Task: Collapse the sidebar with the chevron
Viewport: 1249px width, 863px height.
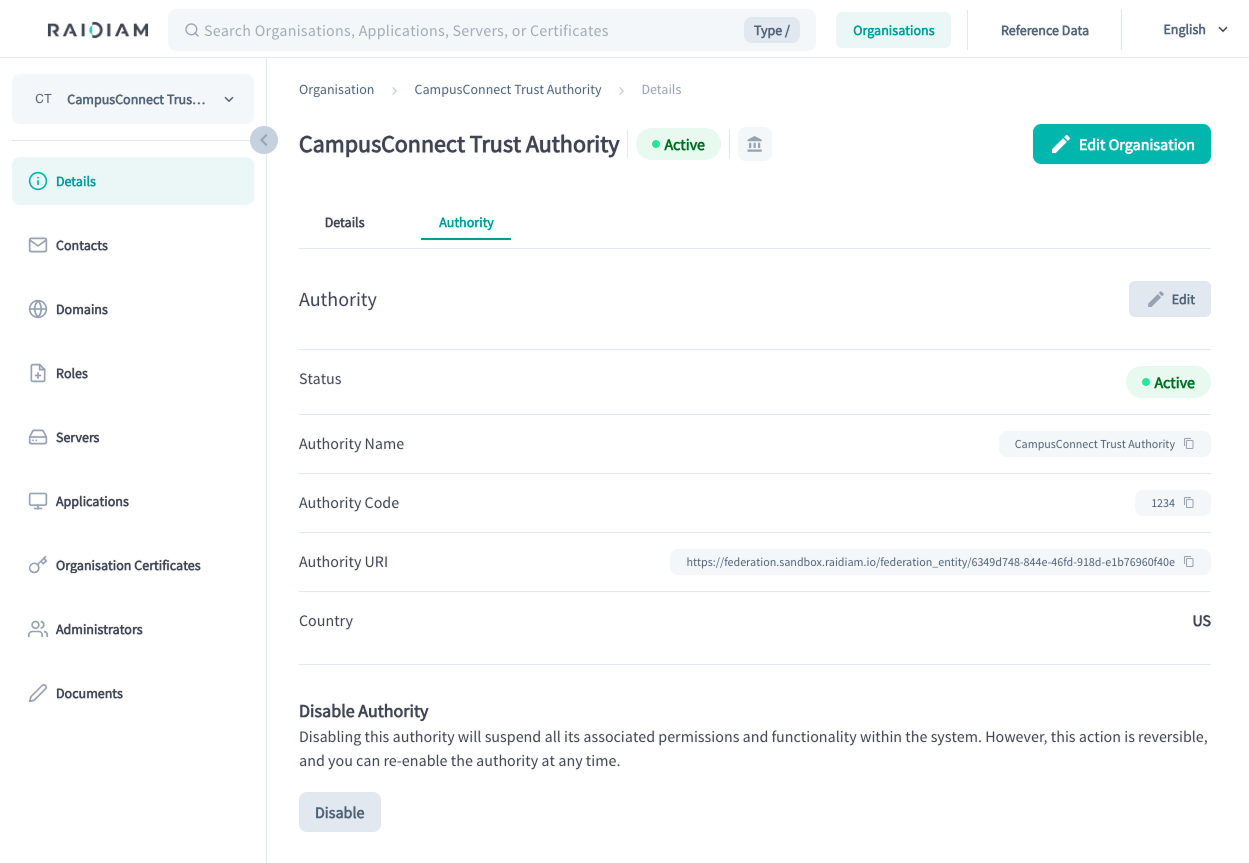Action: (x=264, y=140)
